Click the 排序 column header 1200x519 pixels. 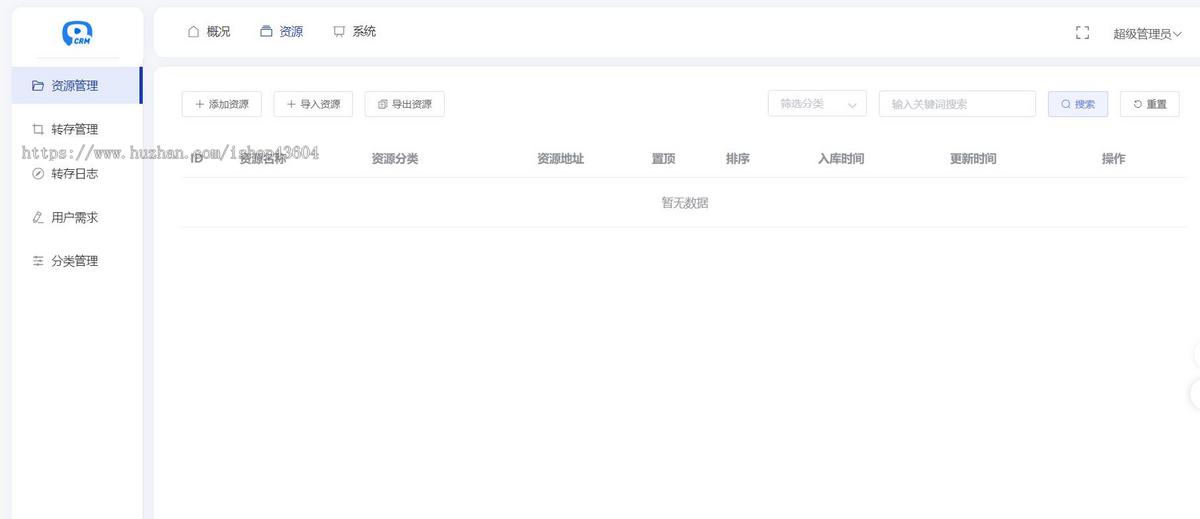pos(738,159)
